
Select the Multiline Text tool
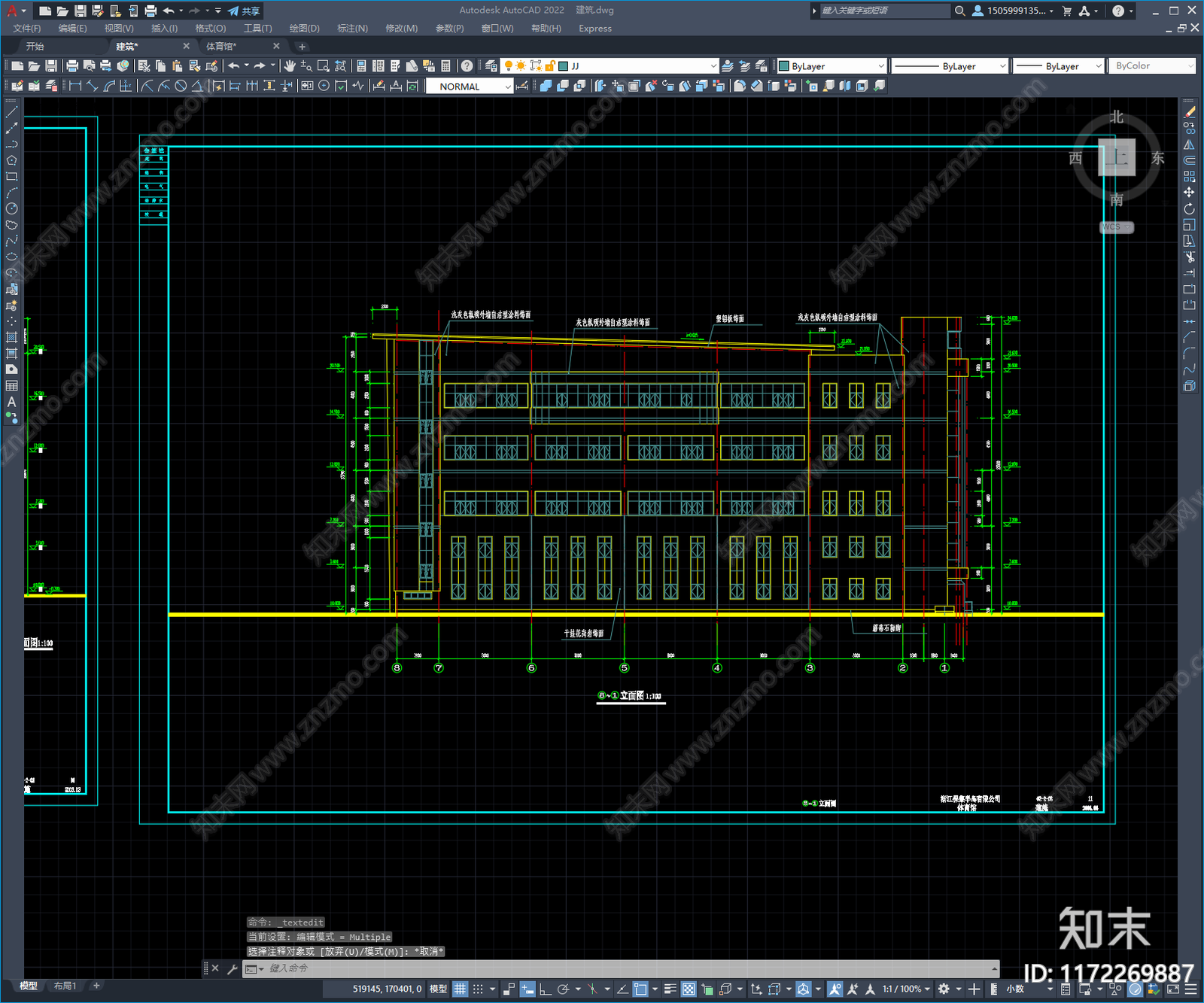tap(11, 402)
